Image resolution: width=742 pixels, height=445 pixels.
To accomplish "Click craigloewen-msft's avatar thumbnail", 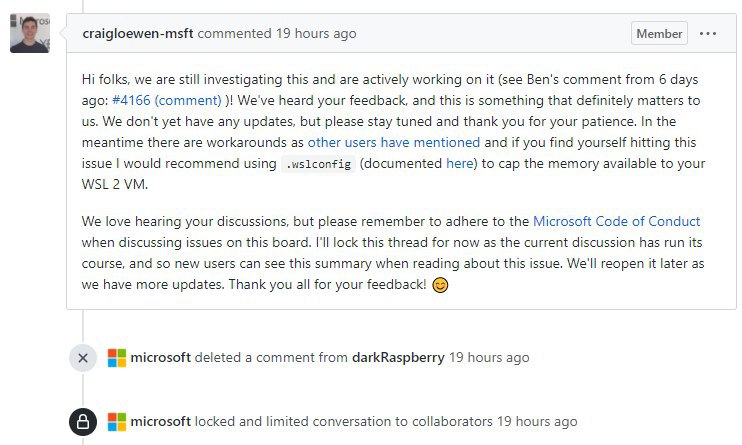I will point(30,33).
